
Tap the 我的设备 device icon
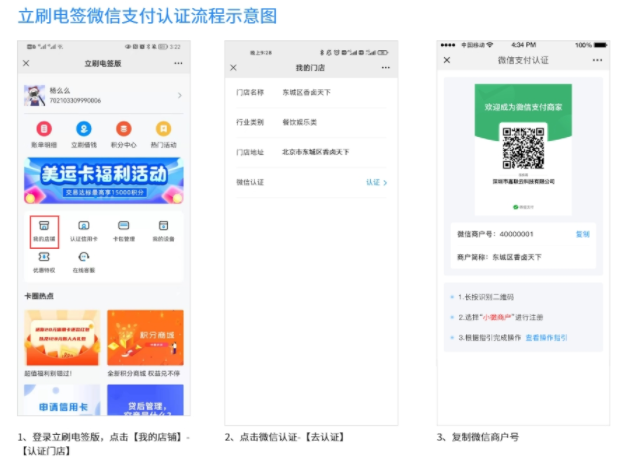(x=164, y=226)
